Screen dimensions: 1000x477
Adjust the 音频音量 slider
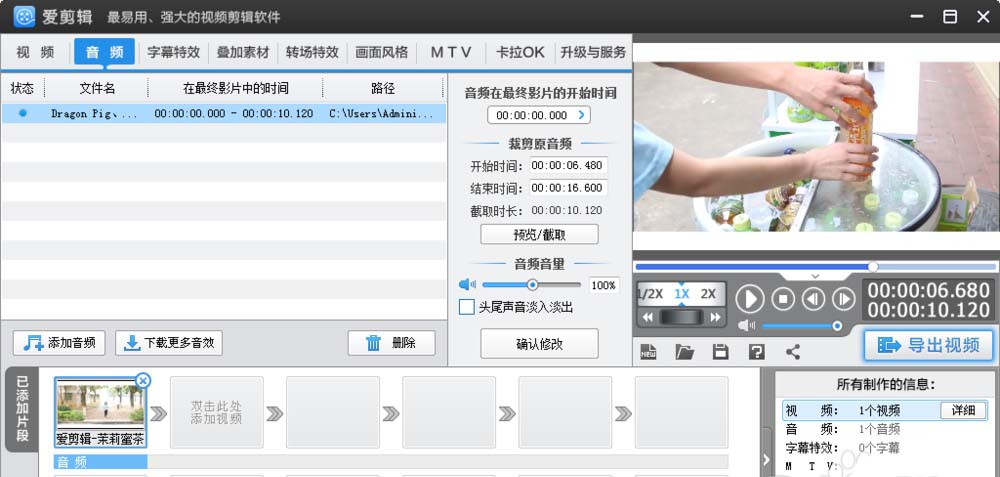[531, 284]
